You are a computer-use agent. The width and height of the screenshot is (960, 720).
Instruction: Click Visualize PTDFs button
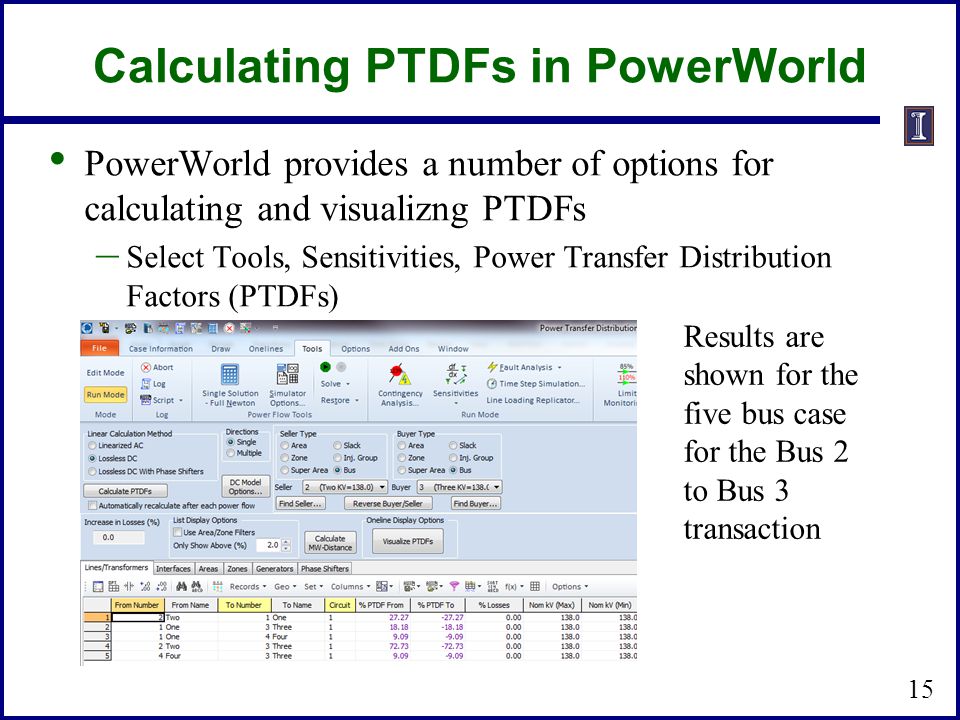coord(408,542)
